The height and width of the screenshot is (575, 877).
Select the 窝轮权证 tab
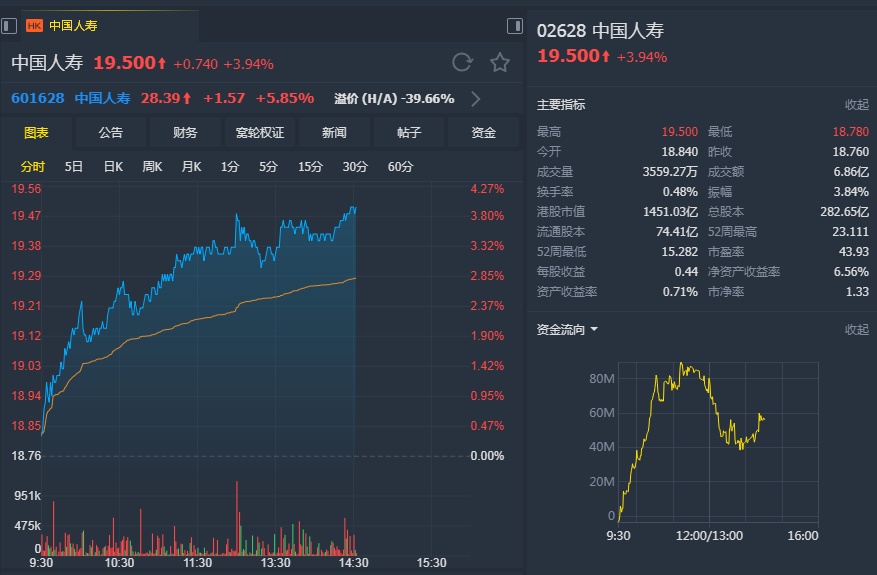pos(260,132)
